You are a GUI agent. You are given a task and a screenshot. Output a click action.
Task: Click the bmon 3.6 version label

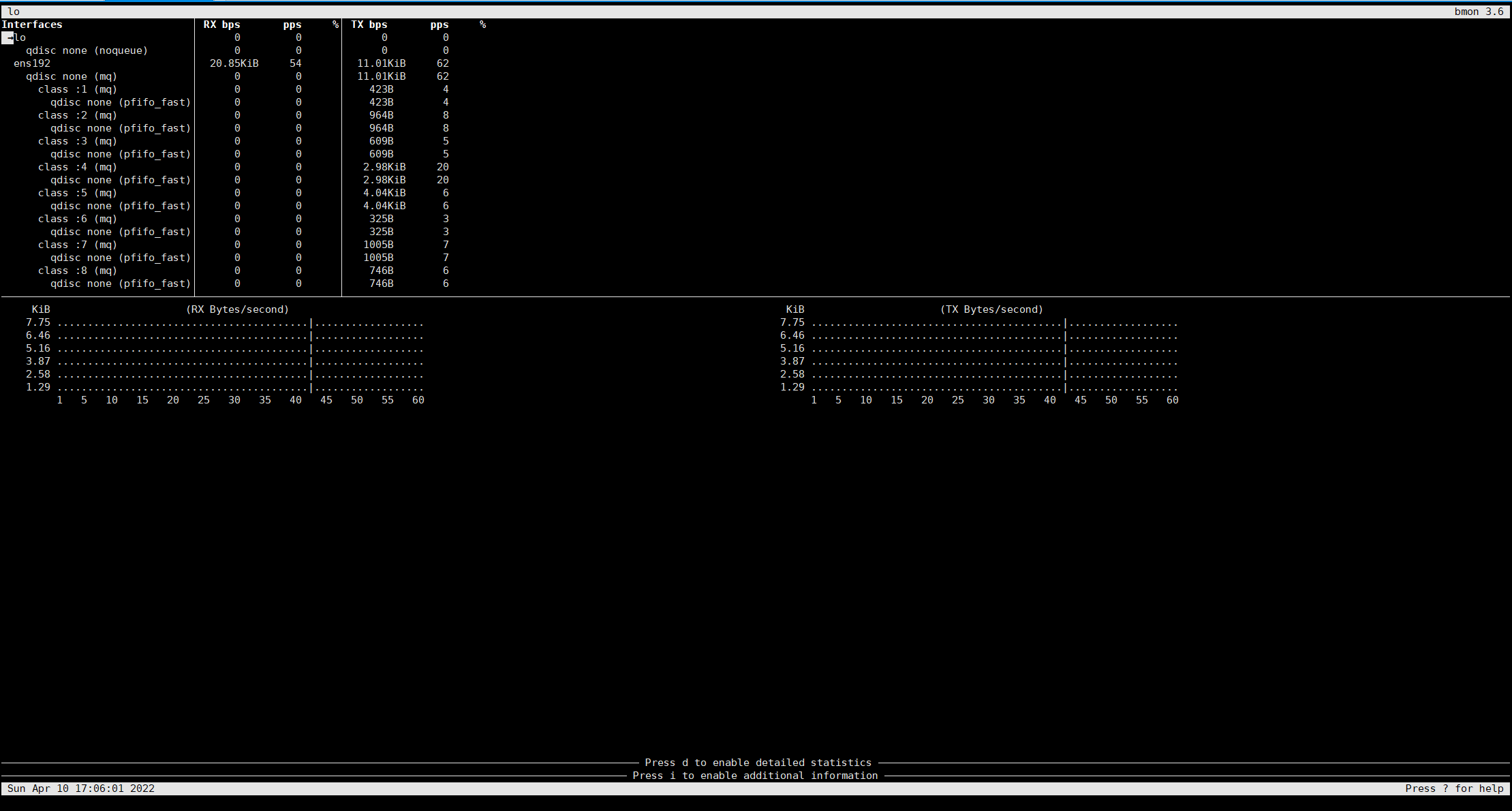(x=1479, y=12)
